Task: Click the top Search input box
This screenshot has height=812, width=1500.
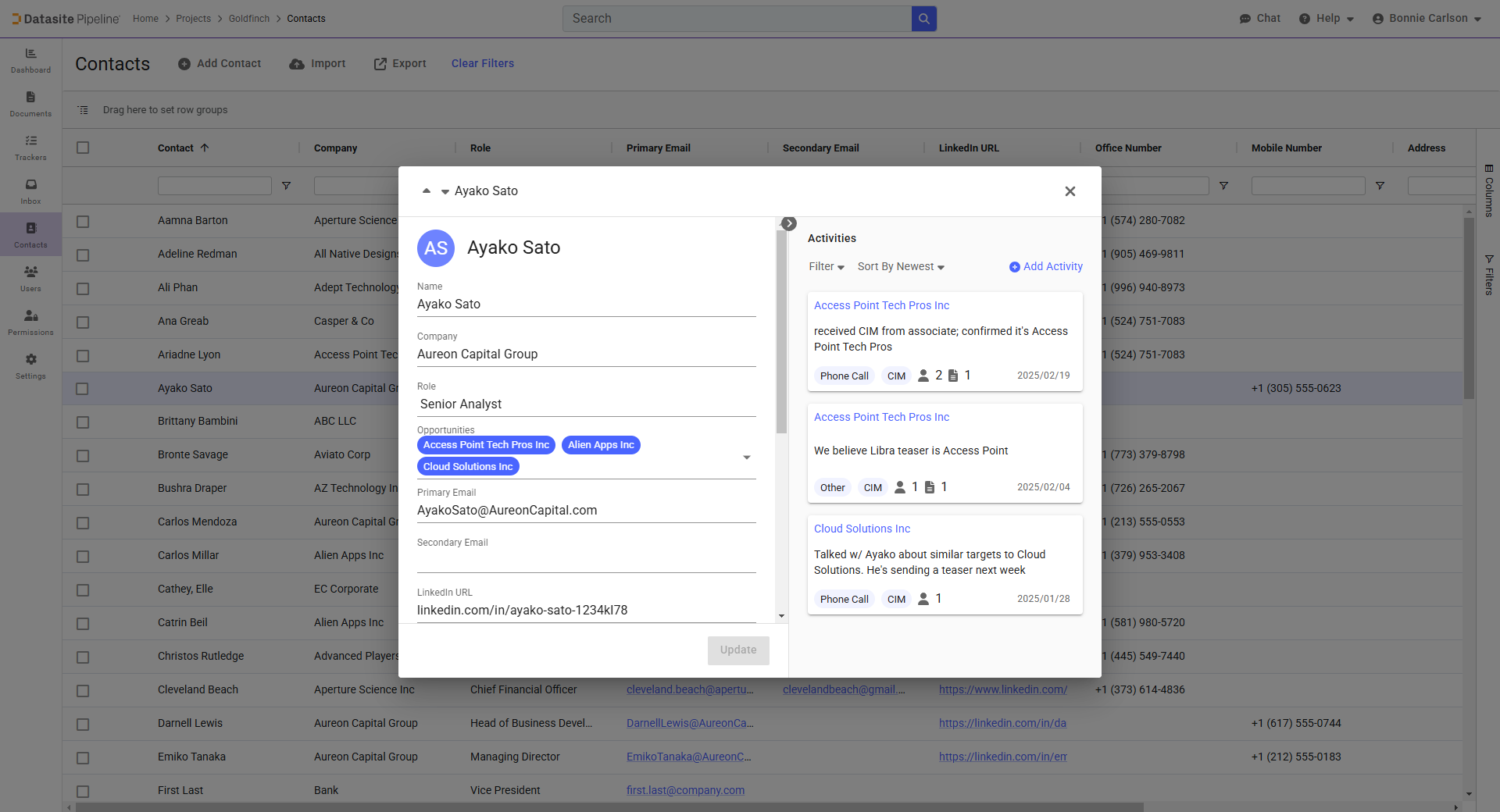Action: click(x=737, y=19)
